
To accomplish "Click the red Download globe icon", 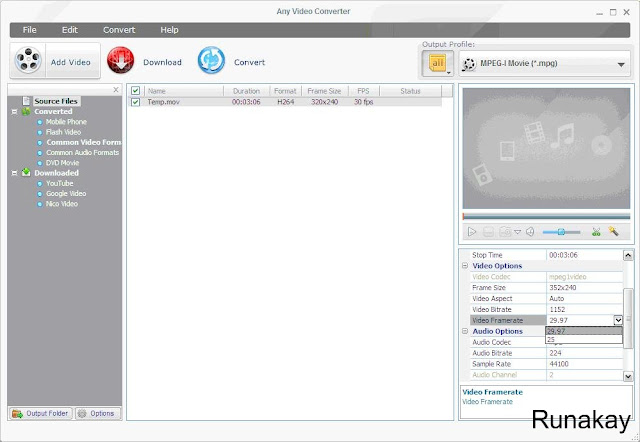I will click(120, 60).
